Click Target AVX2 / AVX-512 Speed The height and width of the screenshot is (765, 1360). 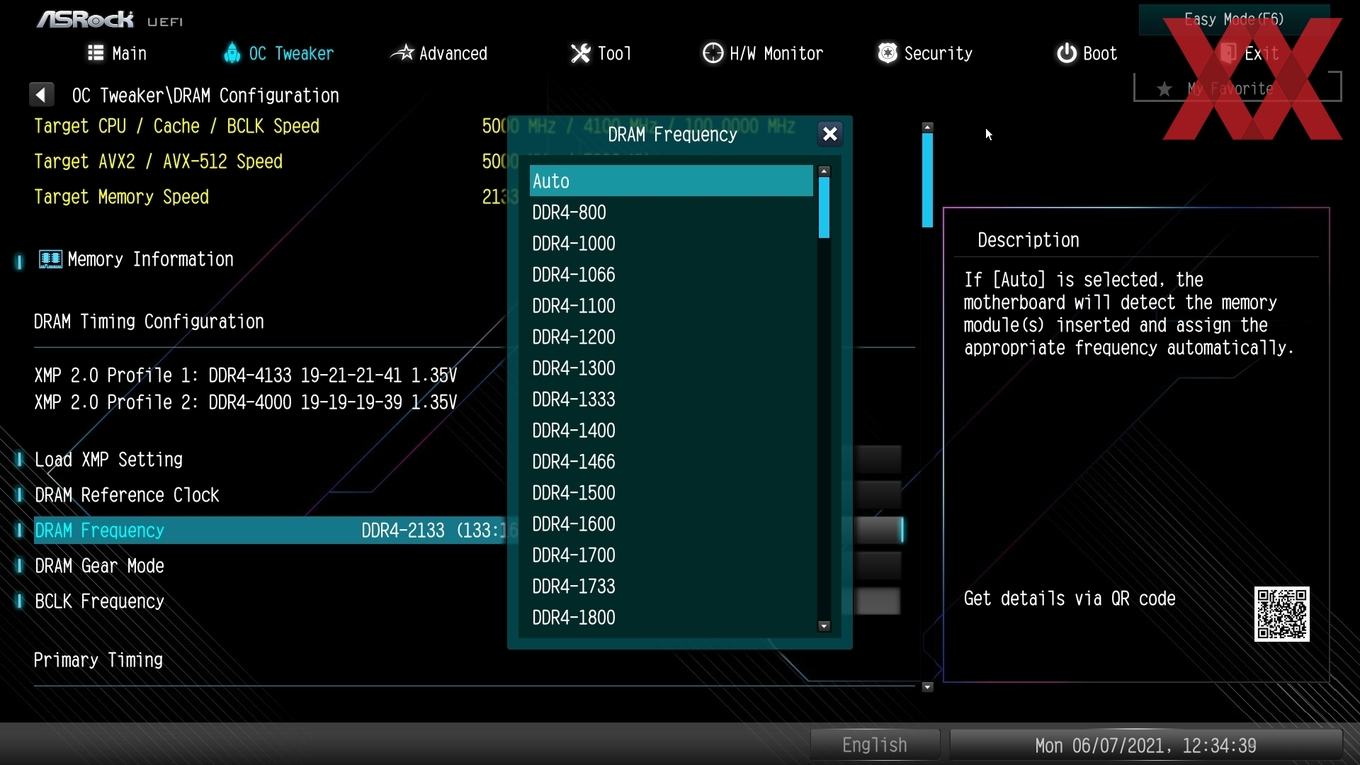(158, 161)
